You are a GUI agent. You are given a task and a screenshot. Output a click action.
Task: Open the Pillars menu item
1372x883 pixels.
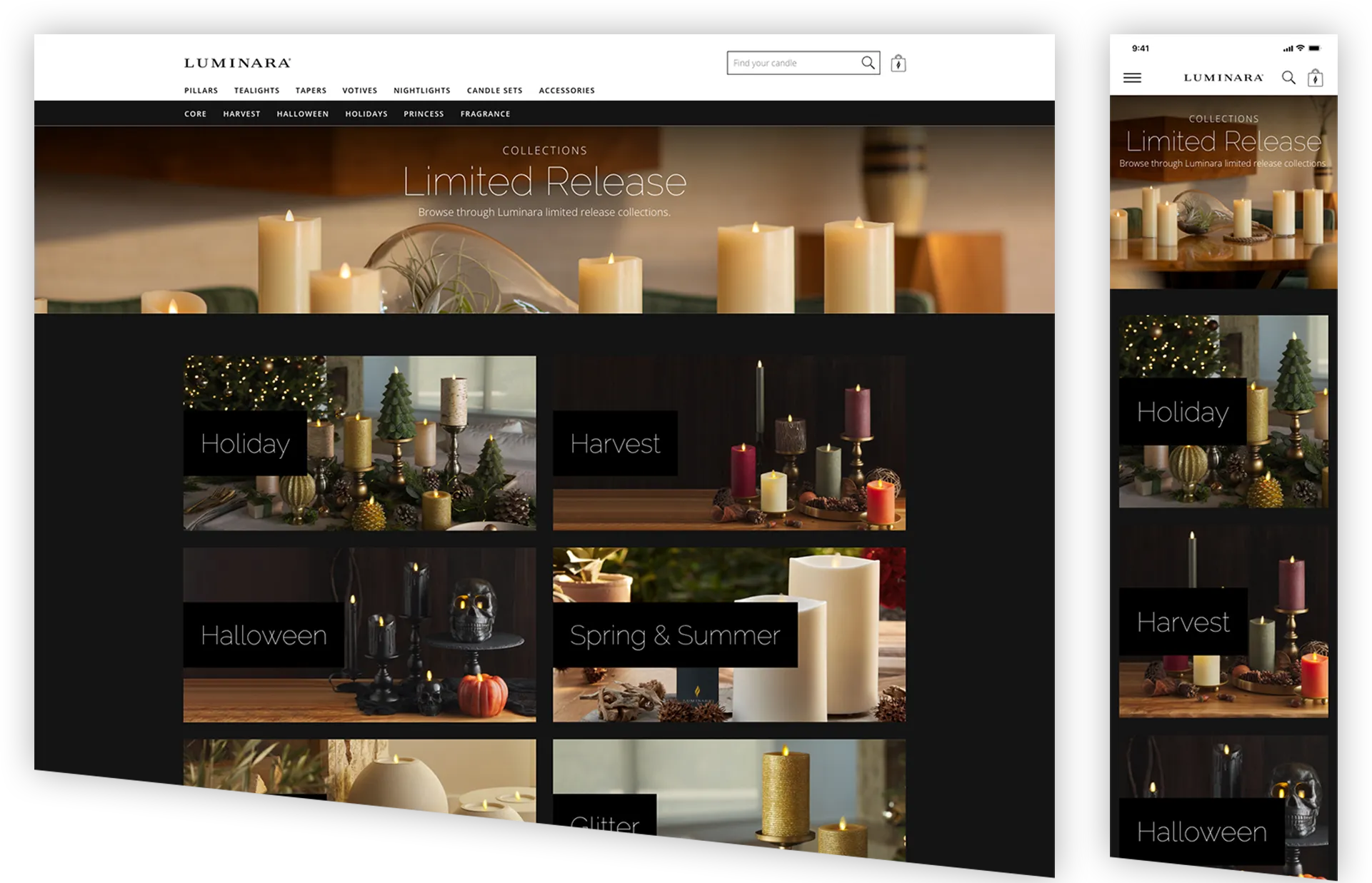coord(201,91)
